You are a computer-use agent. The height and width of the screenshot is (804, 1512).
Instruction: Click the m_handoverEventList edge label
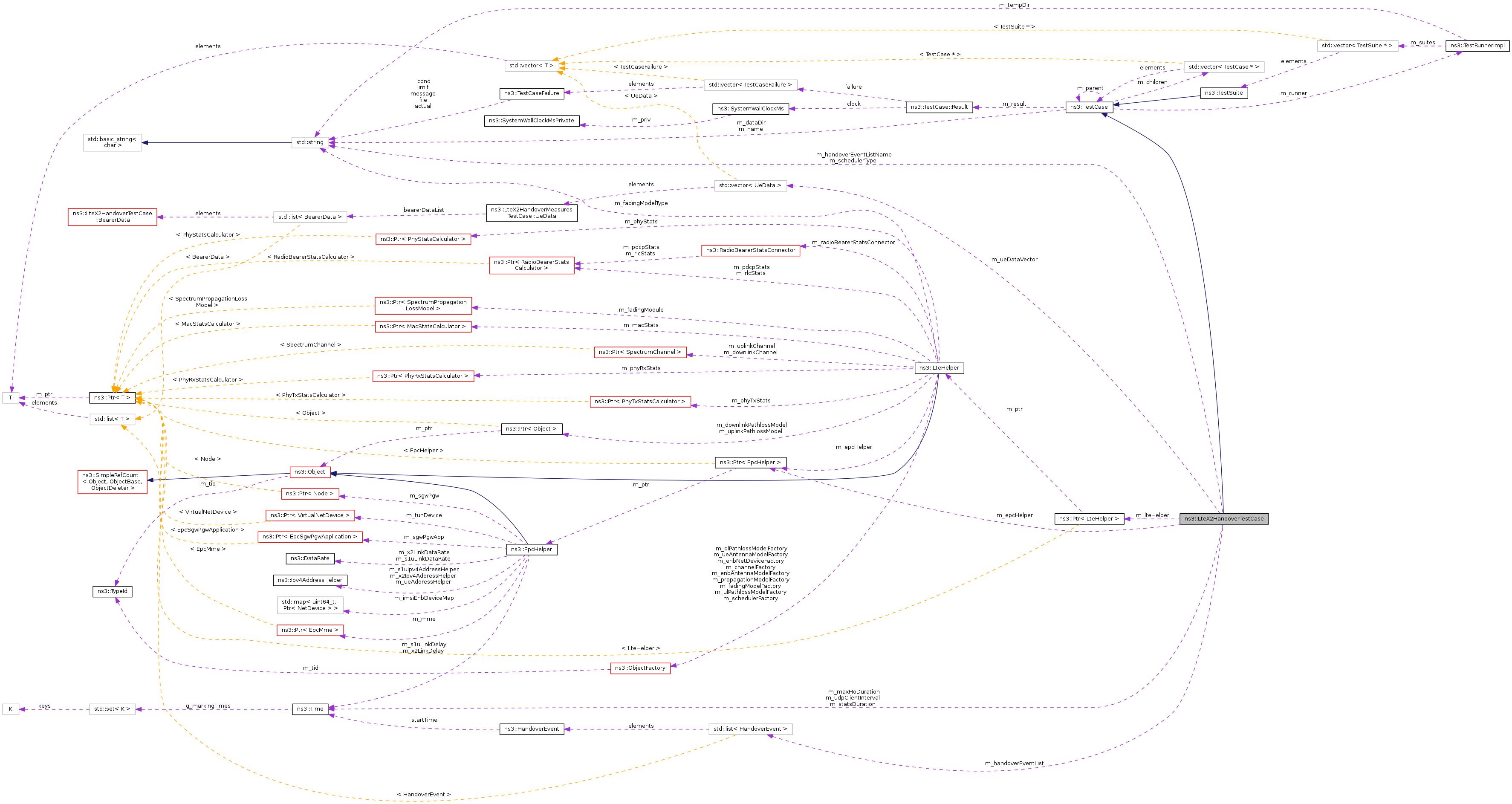1014,764
